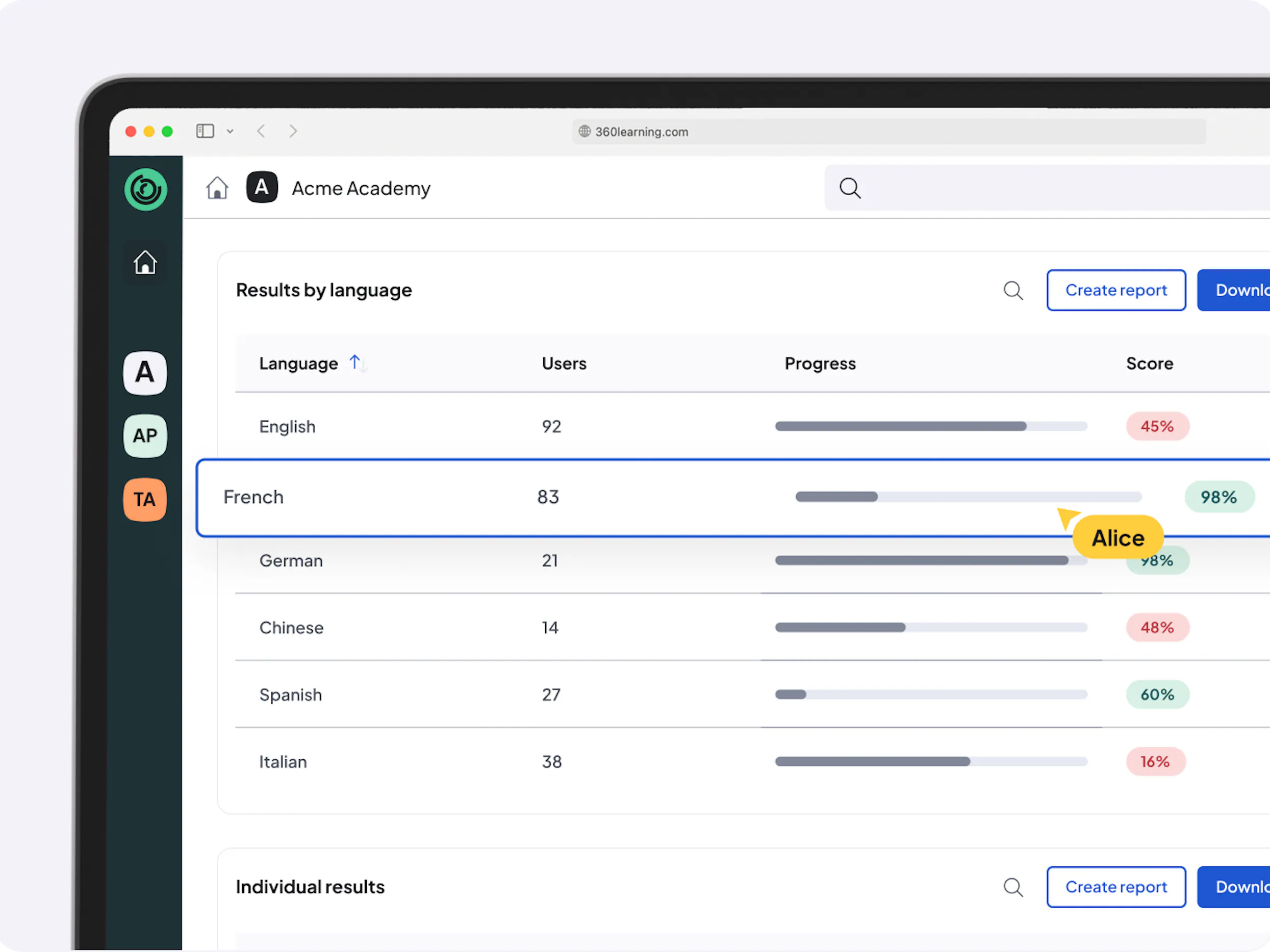Image resolution: width=1270 pixels, height=952 pixels.
Task: Click the home icon in the header breadcrumb
Action: (217, 188)
